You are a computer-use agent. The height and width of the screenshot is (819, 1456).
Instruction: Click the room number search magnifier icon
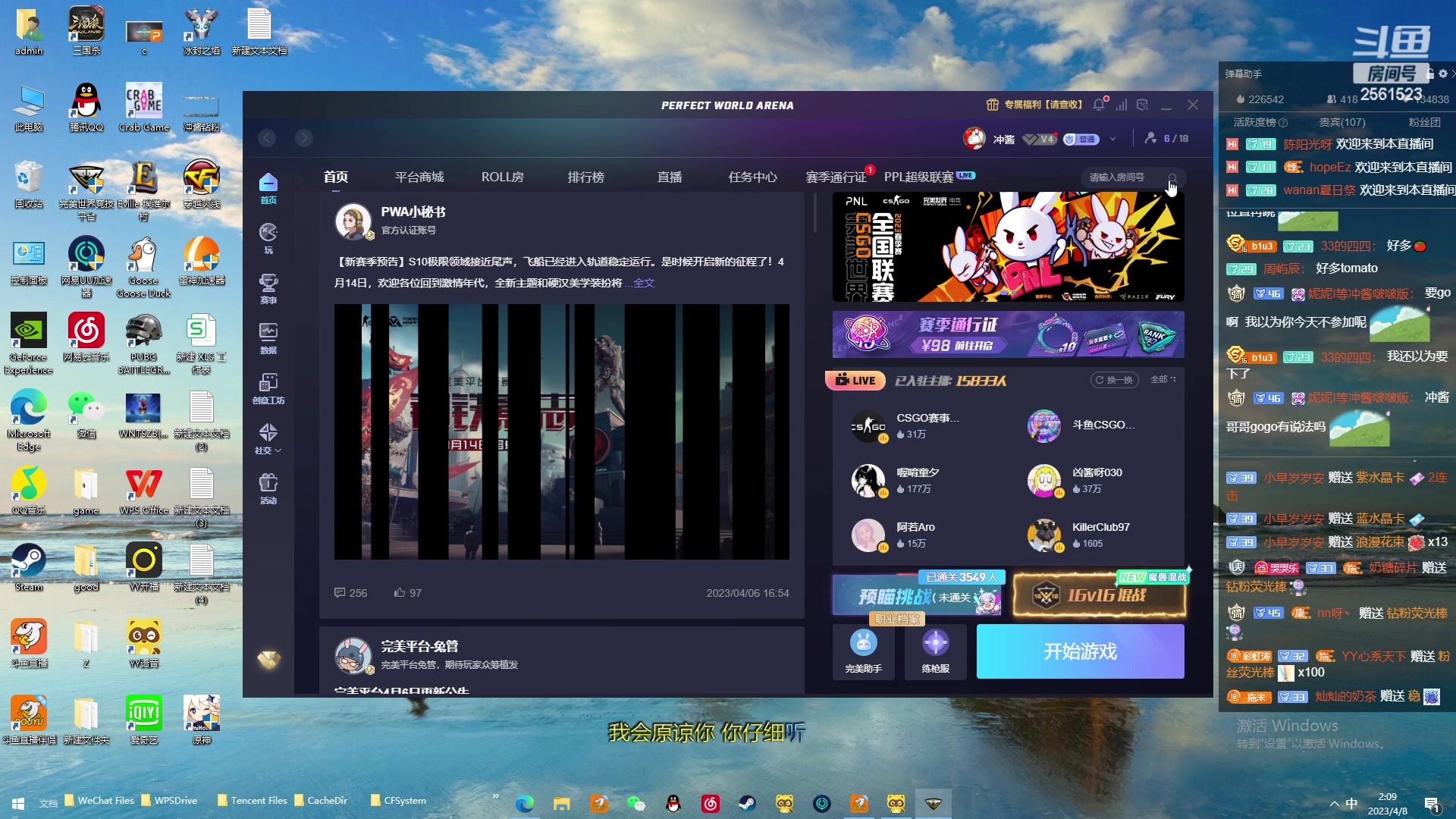pyautogui.click(x=1172, y=177)
